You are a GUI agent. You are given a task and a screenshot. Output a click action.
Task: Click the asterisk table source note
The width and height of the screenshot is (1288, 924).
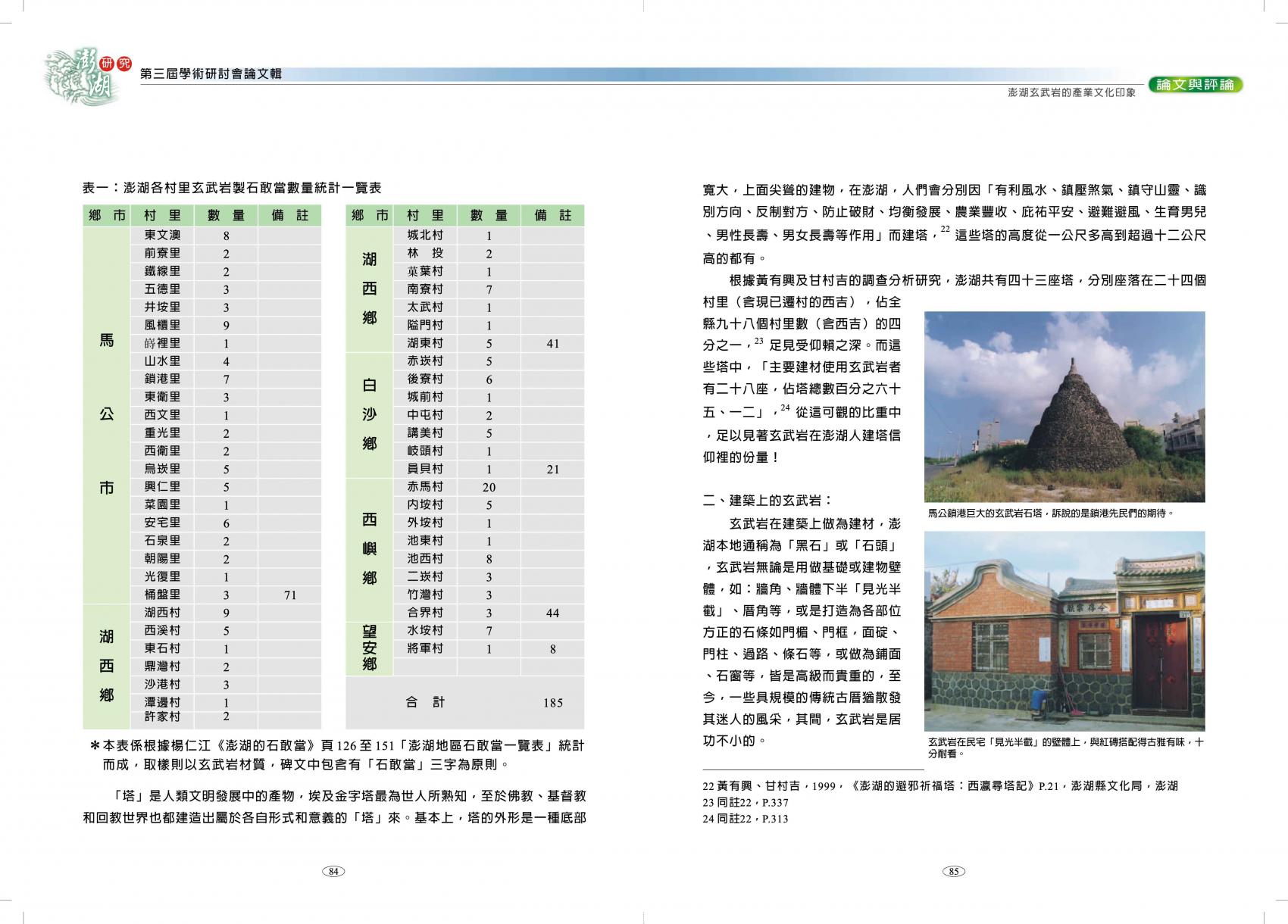click(x=337, y=755)
